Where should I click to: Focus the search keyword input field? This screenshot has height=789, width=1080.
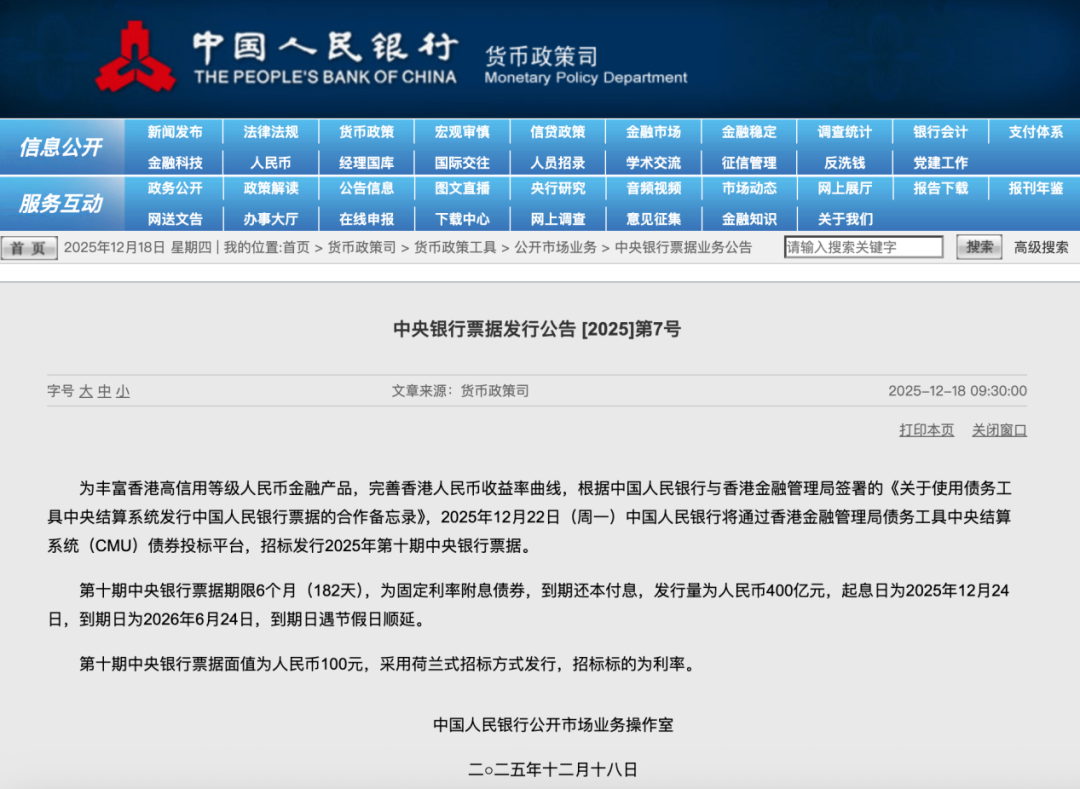pos(863,247)
